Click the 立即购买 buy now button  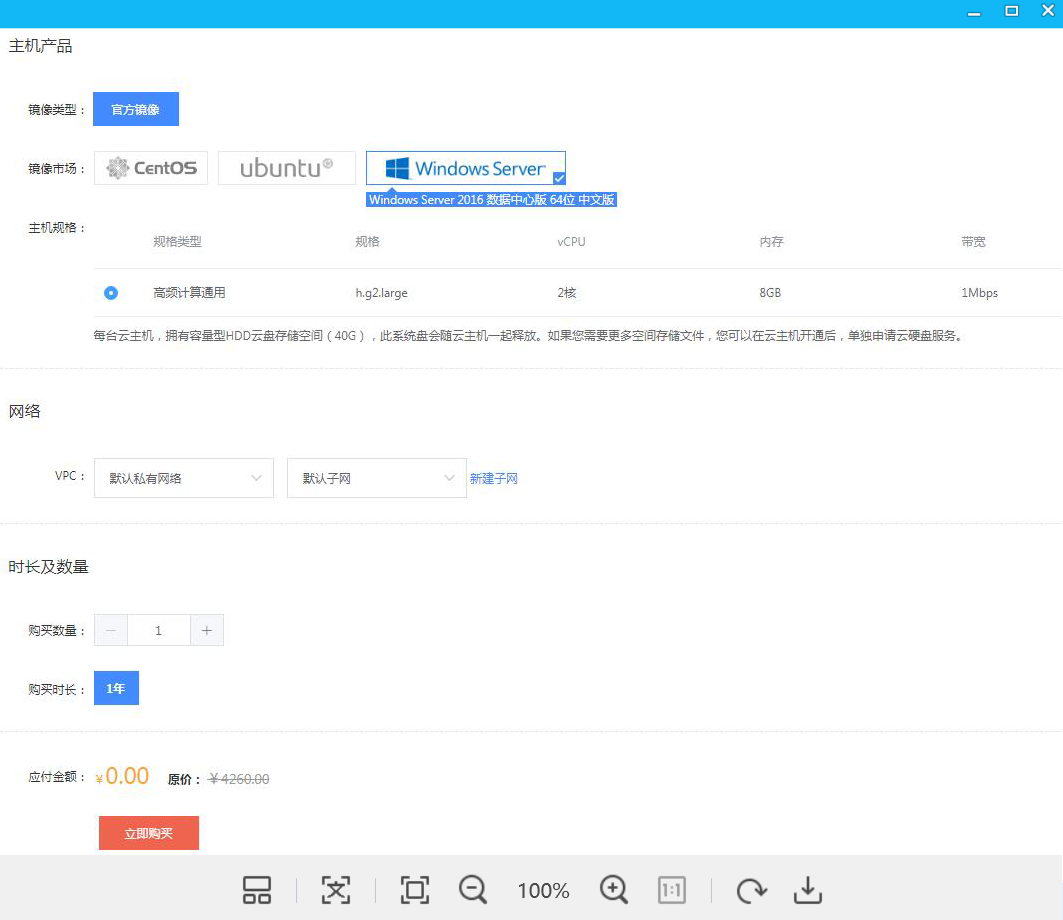[x=148, y=833]
